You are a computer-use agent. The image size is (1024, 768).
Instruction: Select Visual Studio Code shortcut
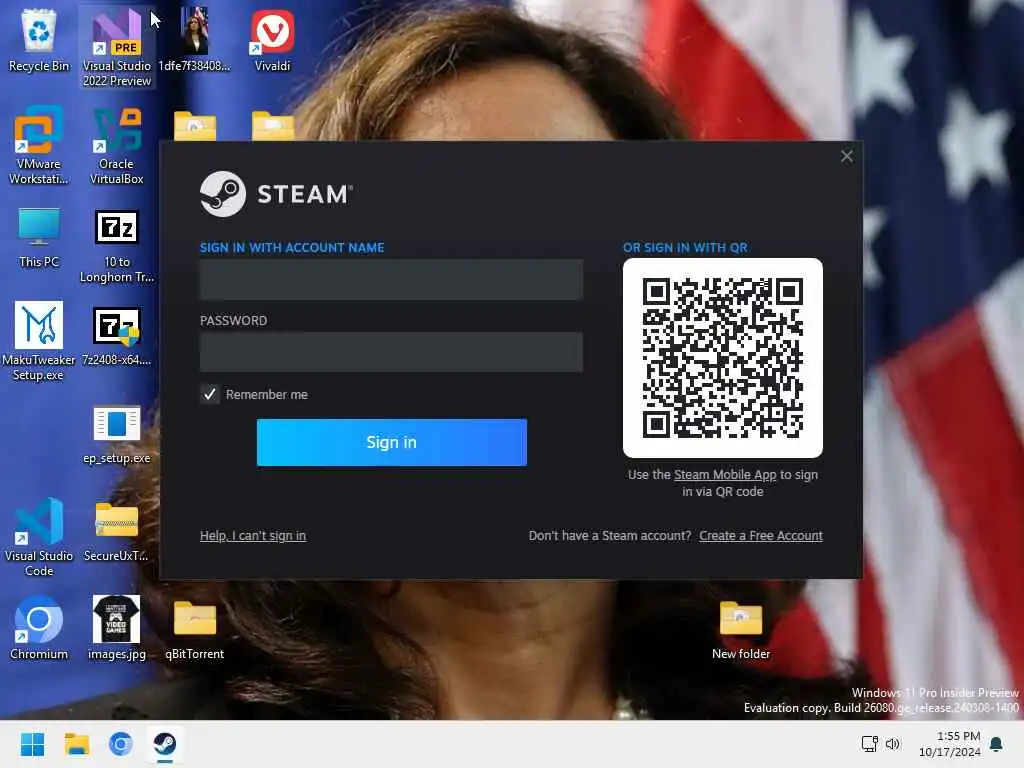click(x=39, y=537)
